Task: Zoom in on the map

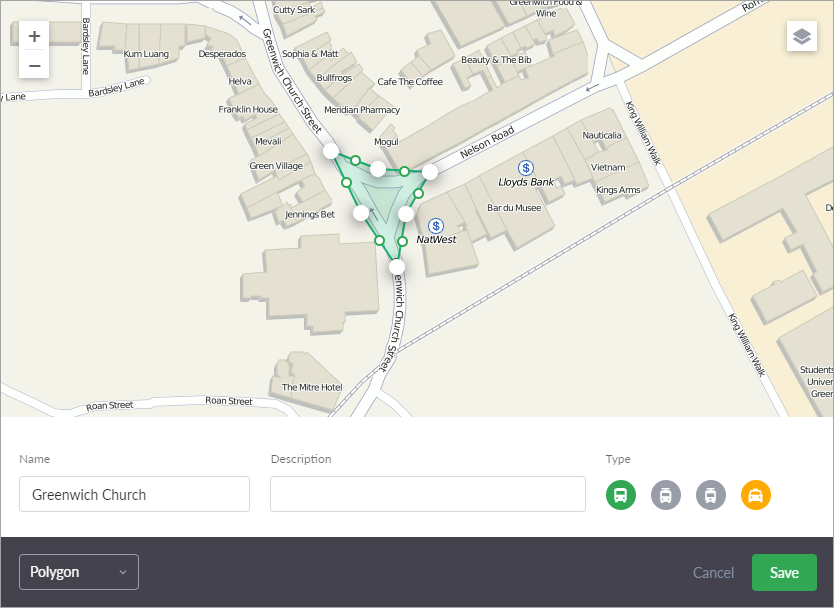Action: pos(34,36)
